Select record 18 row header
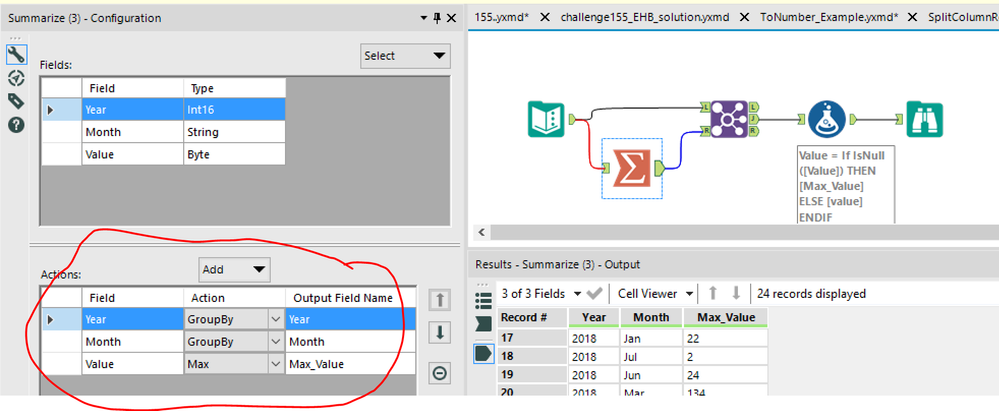This screenshot has width=999, height=411. click(x=532, y=356)
